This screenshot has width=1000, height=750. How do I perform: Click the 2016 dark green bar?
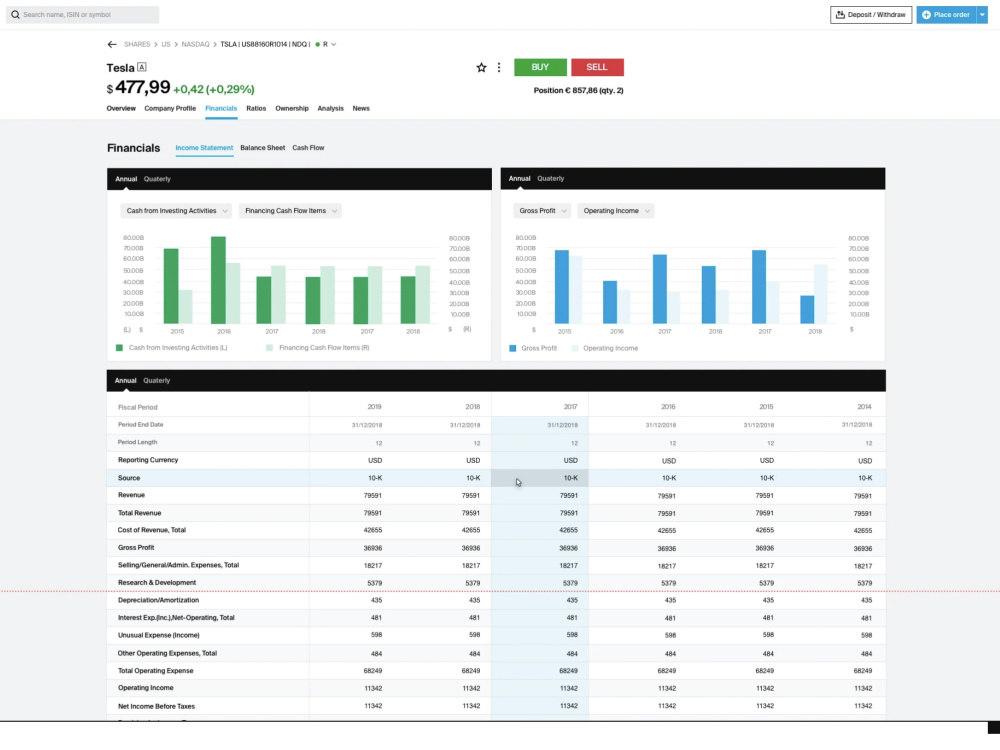point(218,281)
